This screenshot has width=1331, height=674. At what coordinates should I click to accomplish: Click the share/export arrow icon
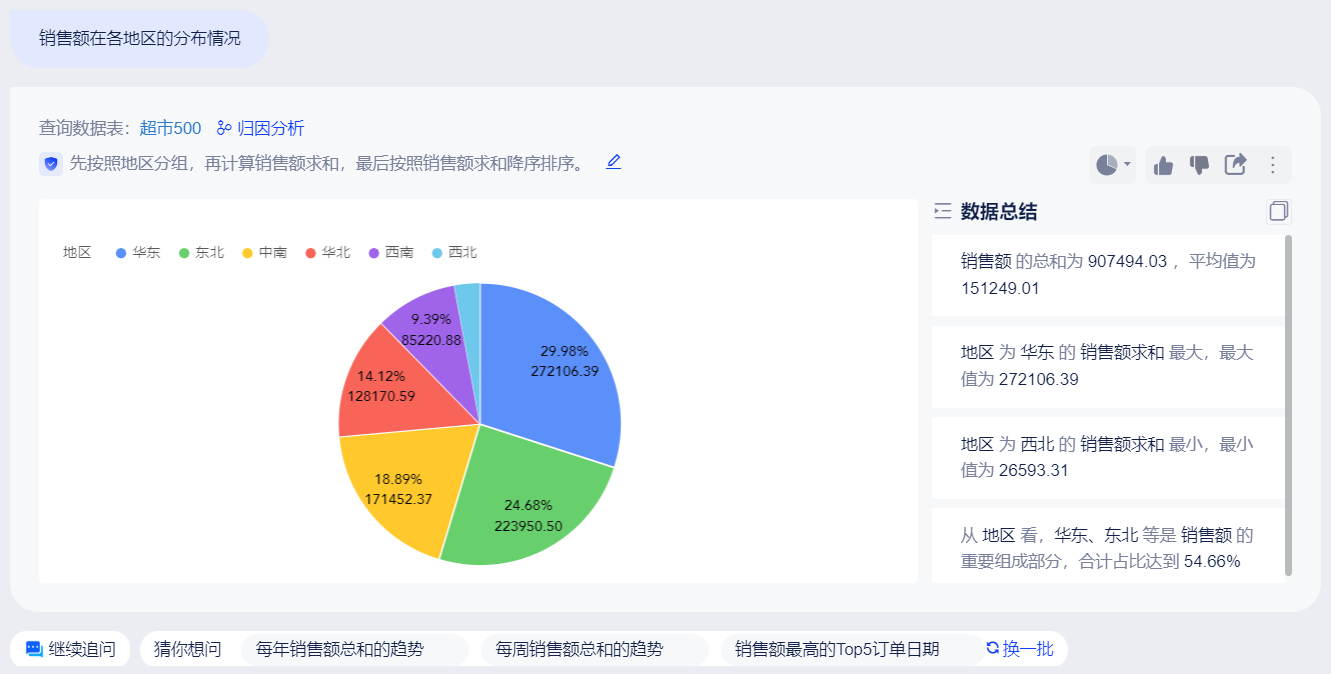point(1236,165)
